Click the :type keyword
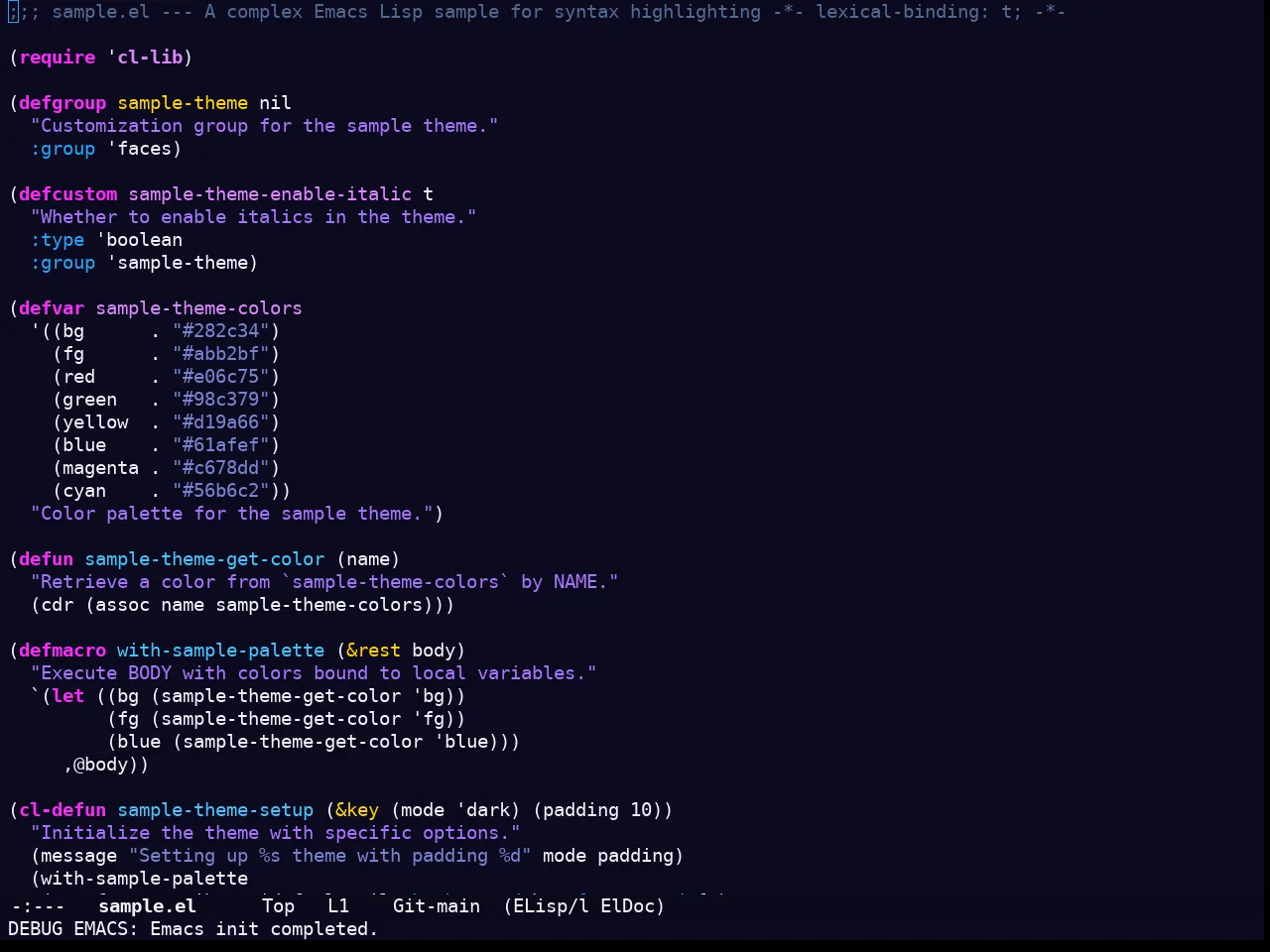The width and height of the screenshot is (1270, 952). (x=58, y=240)
